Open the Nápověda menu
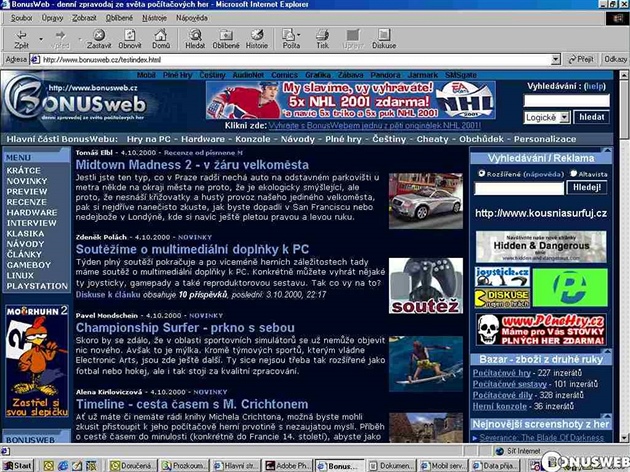Image resolution: width=630 pixels, height=472 pixels. click(192, 18)
